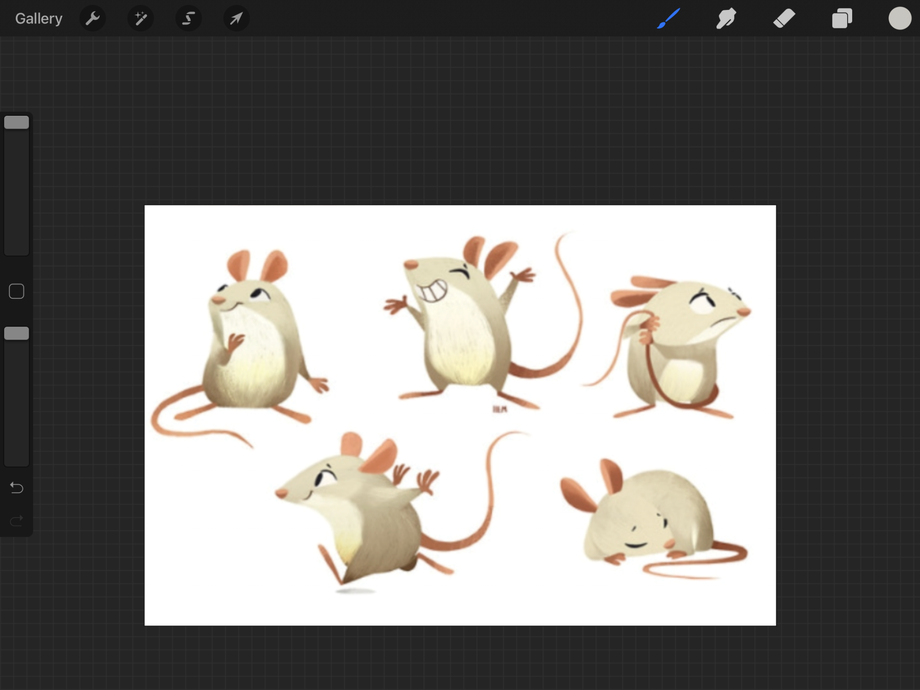Tap the square modify button in sidebar

tap(16, 291)
